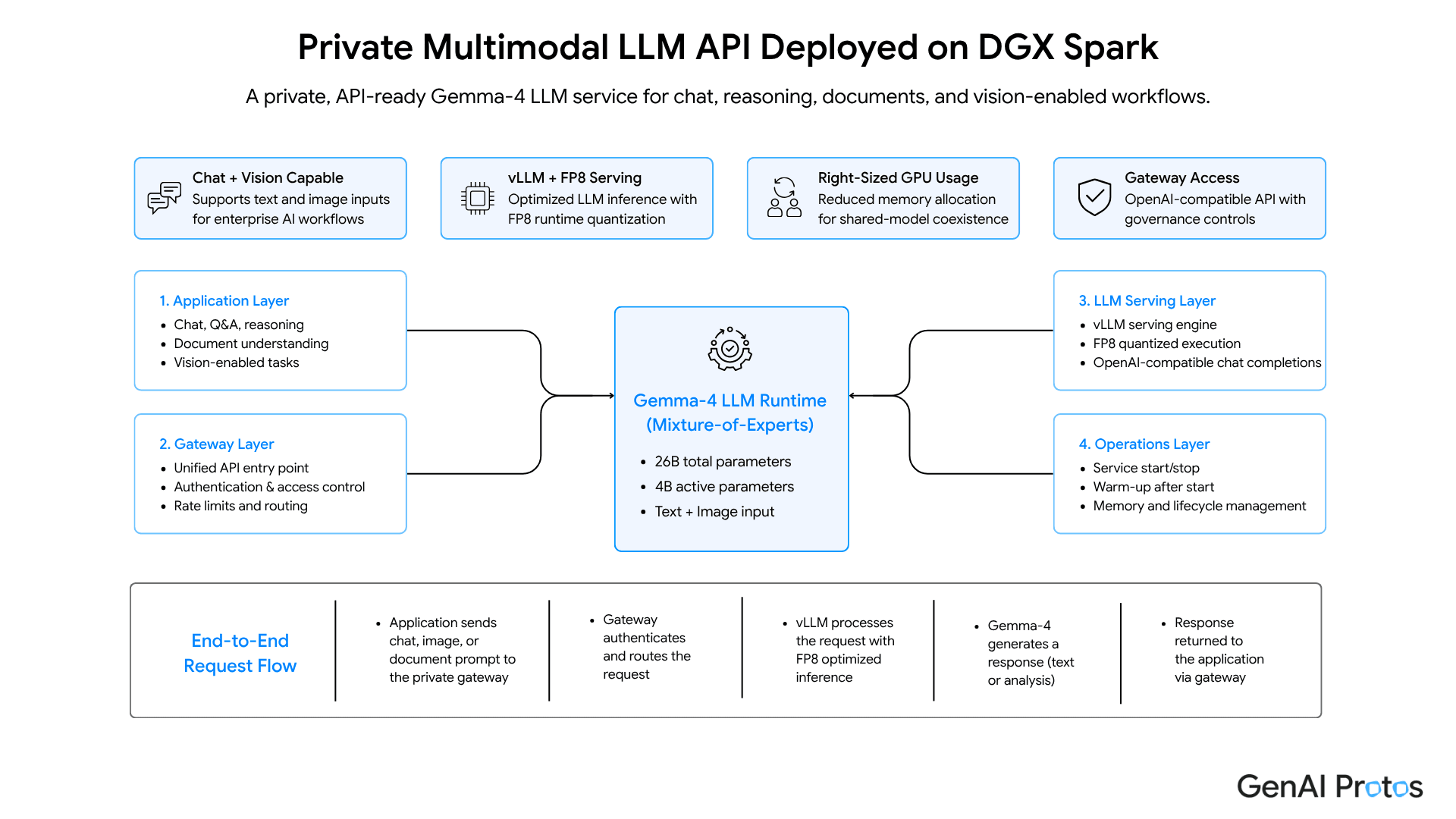Click 'Reduced memory allocation' description
The image size is (1456, 819).
[x=913, y=209]
